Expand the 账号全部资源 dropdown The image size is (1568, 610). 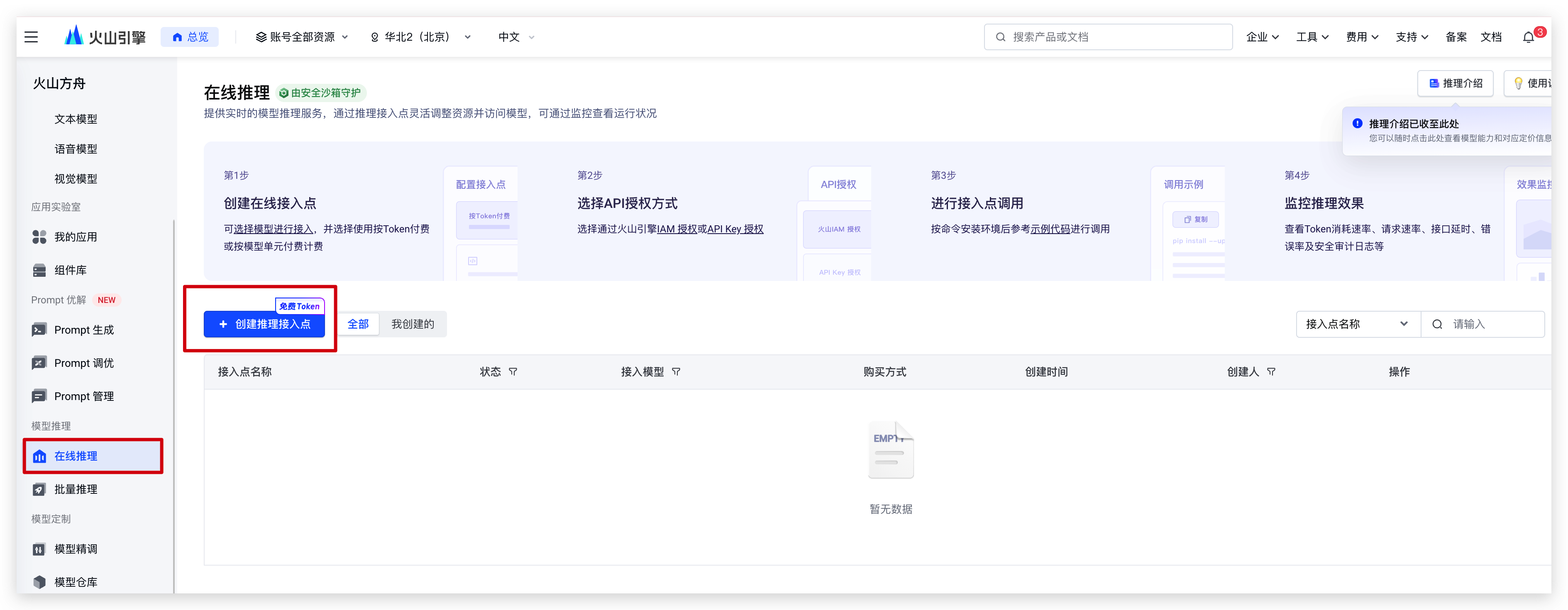302,37
